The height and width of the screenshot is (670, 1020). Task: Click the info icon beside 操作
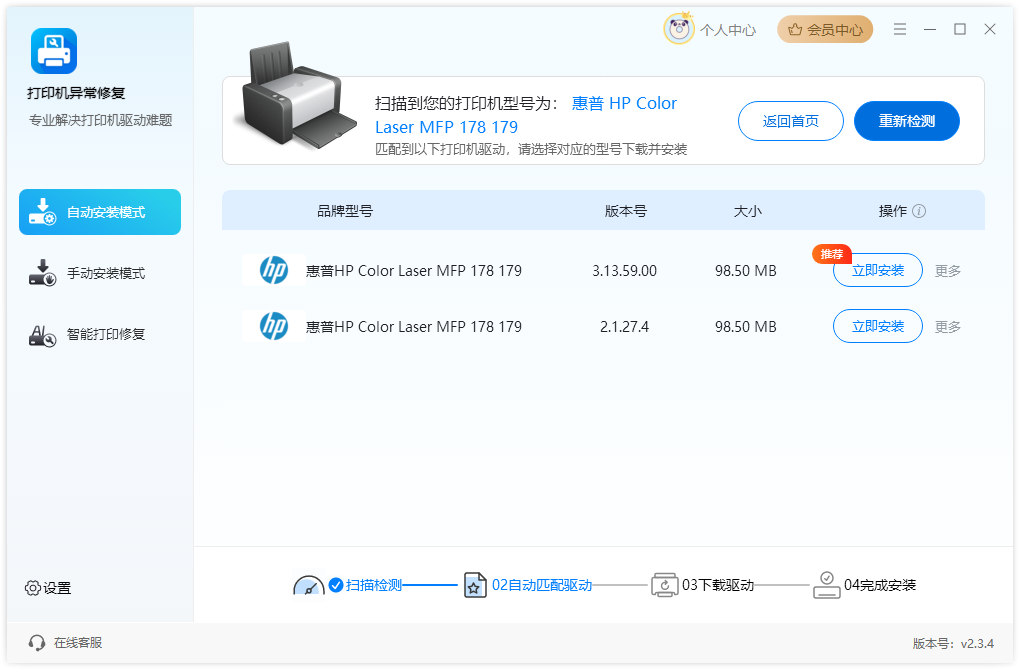pos(919,211)
